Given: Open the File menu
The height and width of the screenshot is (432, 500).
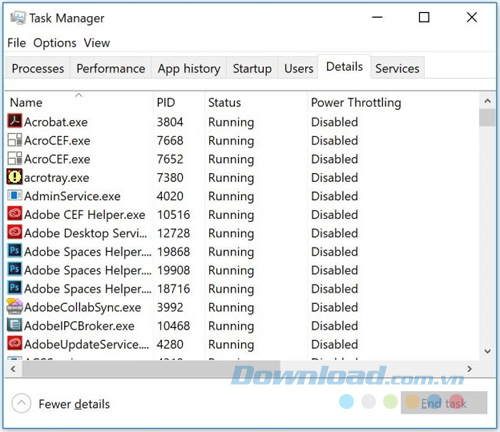Looking at the screenshot, I should [16, 43].
